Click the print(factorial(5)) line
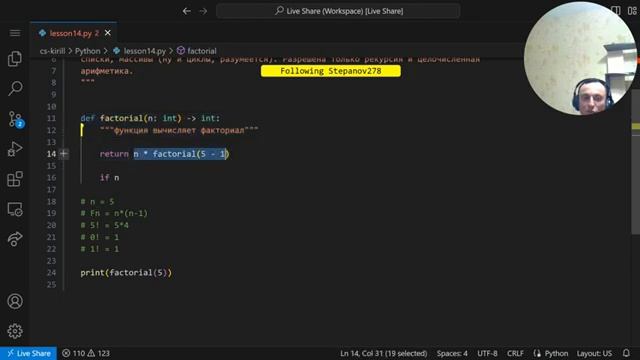This screenshot has height=360, width=640. coord(126,273)
